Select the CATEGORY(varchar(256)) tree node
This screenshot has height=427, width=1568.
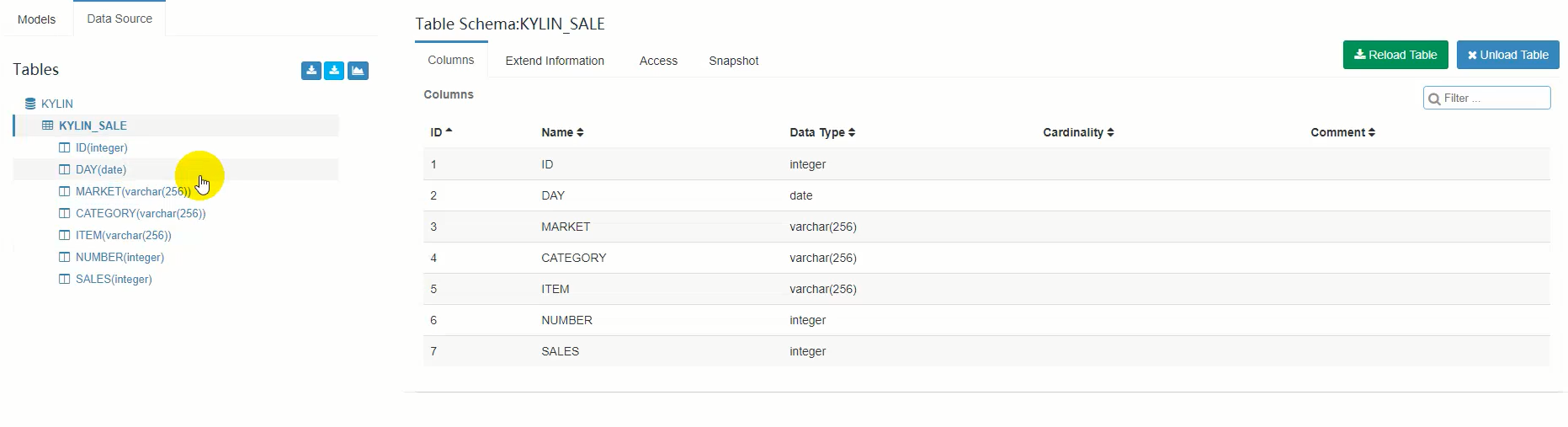(x=141, y=213)
